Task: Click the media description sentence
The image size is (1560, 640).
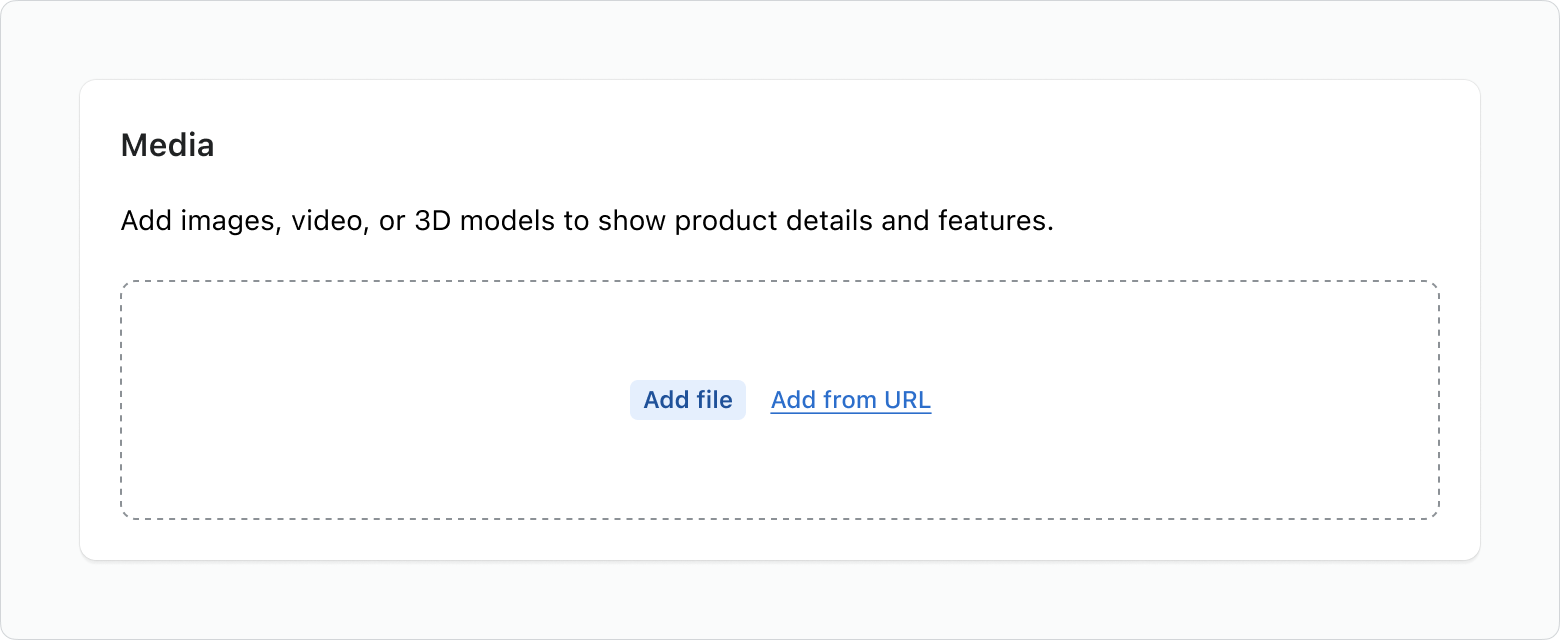Action: (x=587, y=220)
